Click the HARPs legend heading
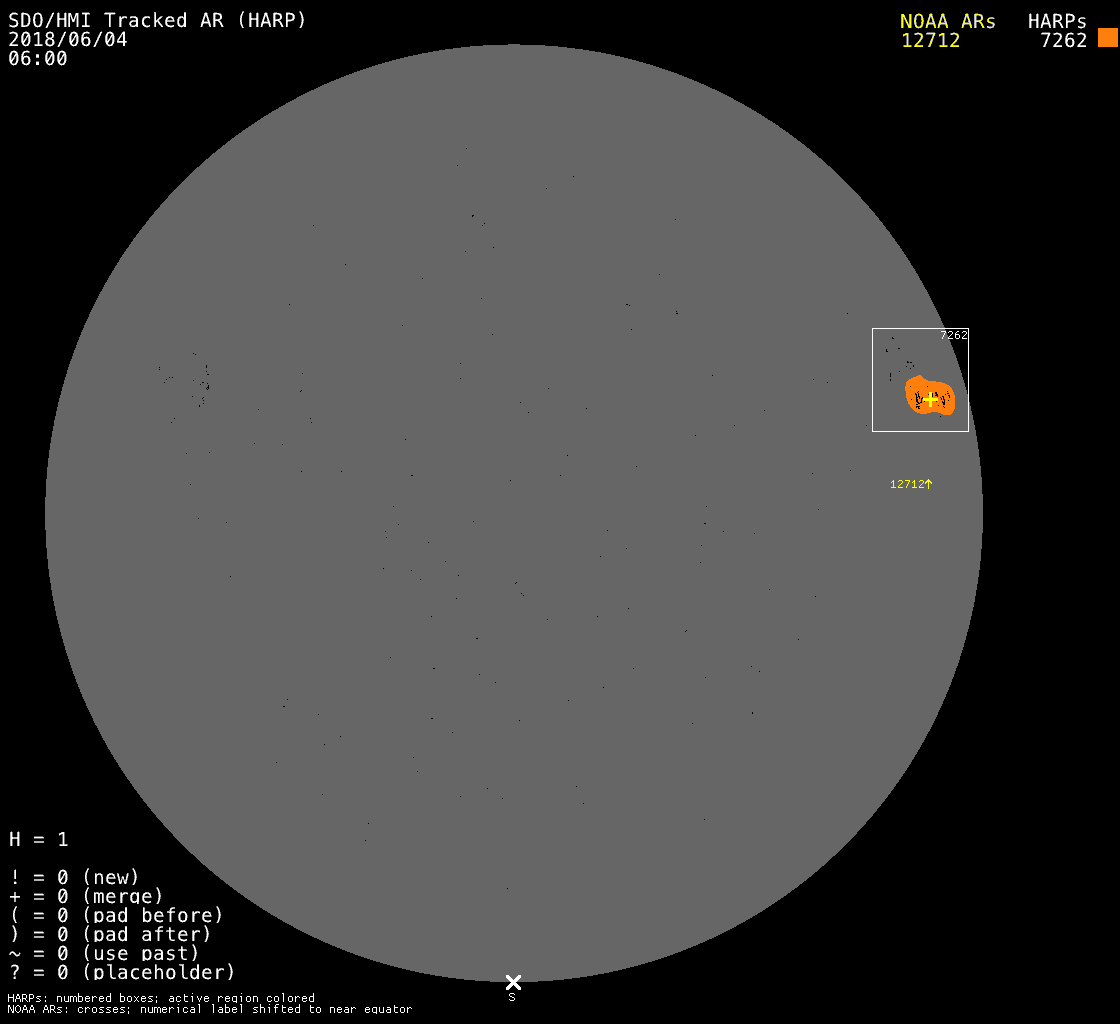 tap(1056, 21)
